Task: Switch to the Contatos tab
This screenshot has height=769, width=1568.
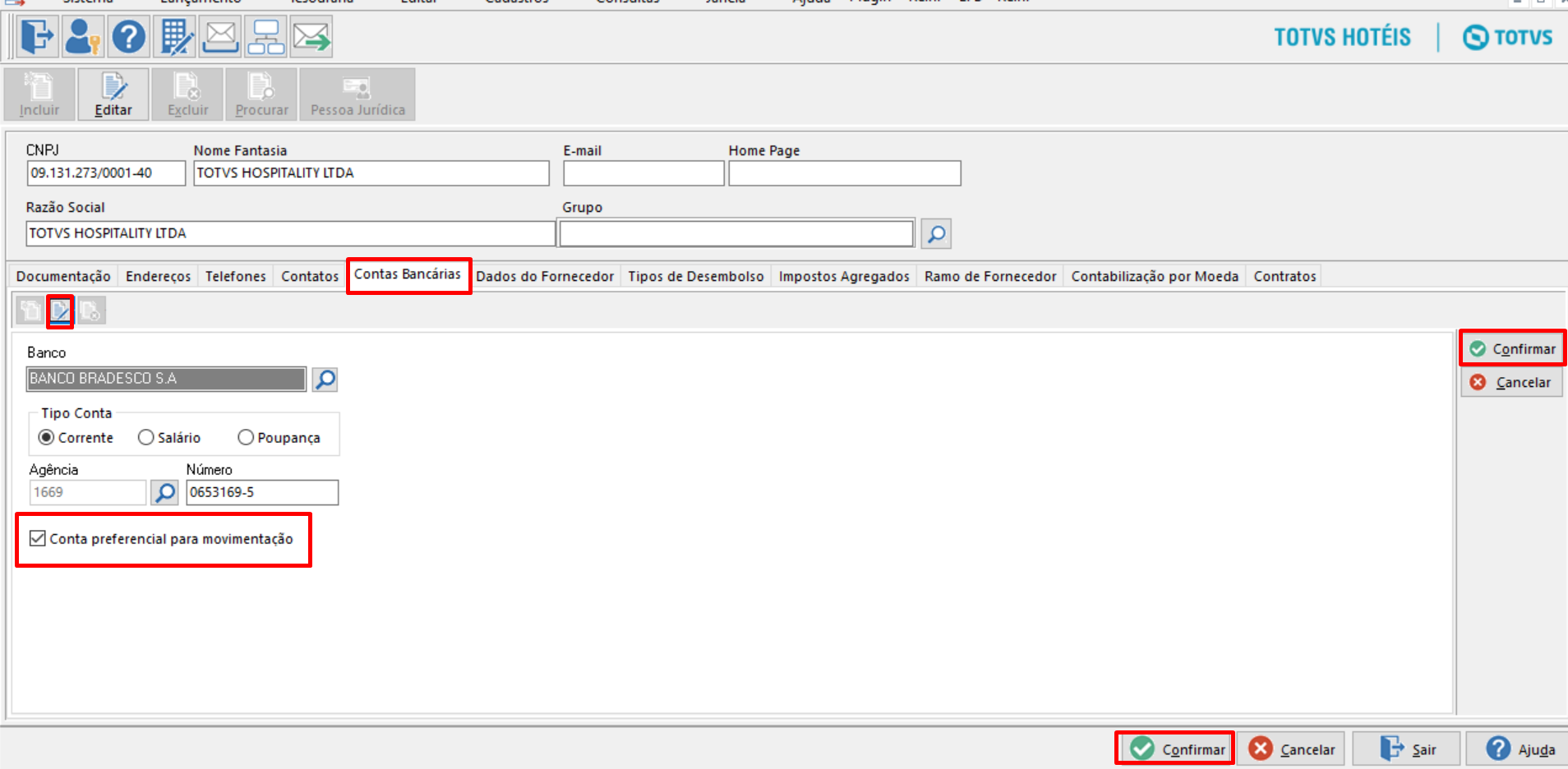Action: pyautogui.click(x=310, y=276)
